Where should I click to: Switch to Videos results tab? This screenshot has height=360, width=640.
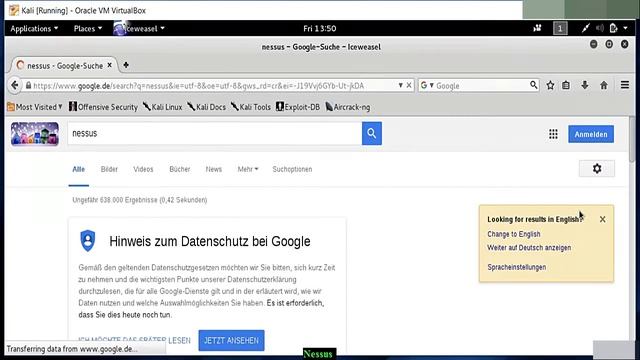143,169
